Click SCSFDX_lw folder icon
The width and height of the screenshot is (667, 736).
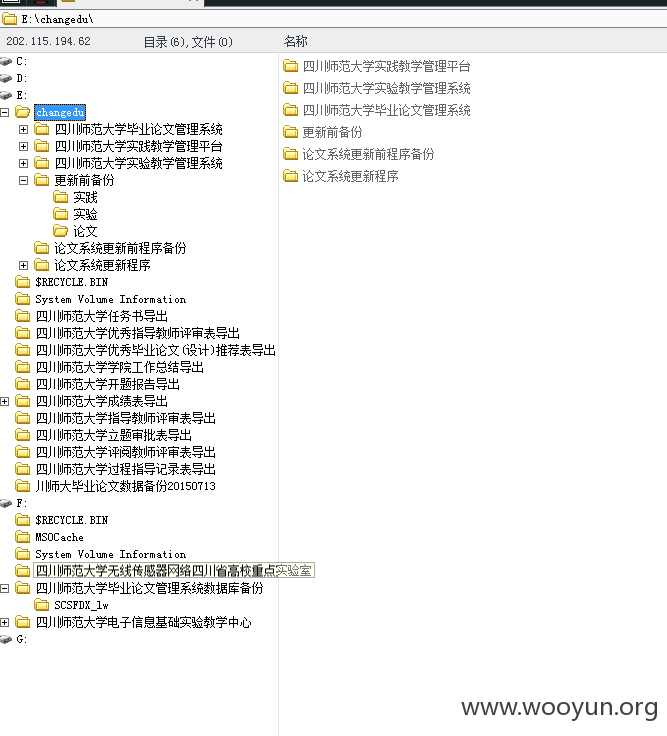coord(42,605)
